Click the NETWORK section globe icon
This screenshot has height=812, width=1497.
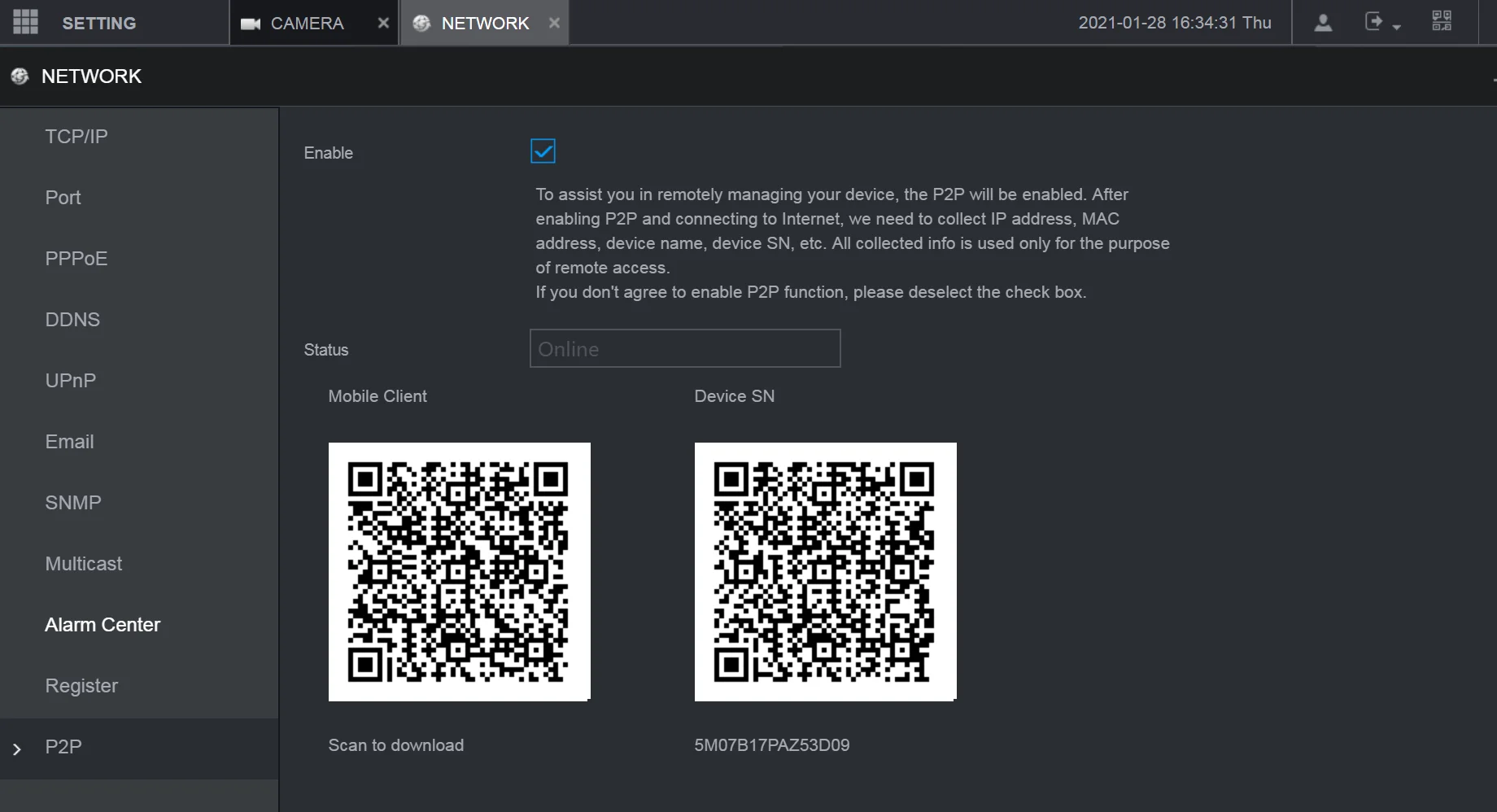[20, 76]
